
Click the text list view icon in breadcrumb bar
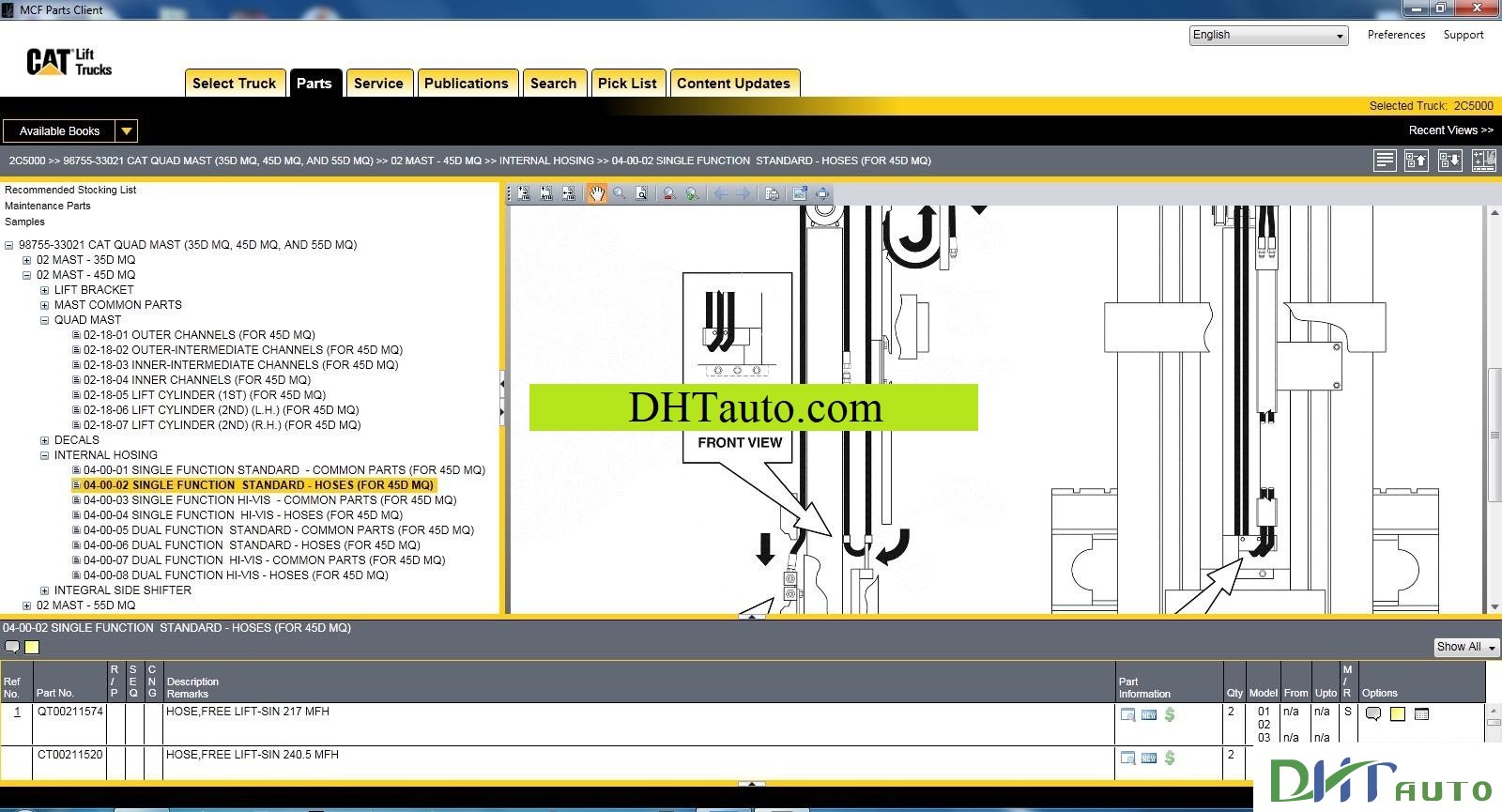point(1385,161)
